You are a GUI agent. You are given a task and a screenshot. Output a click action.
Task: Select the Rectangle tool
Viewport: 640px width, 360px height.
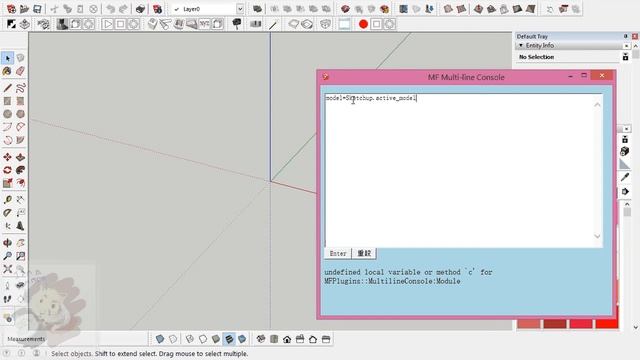click(x=7, y=101)
